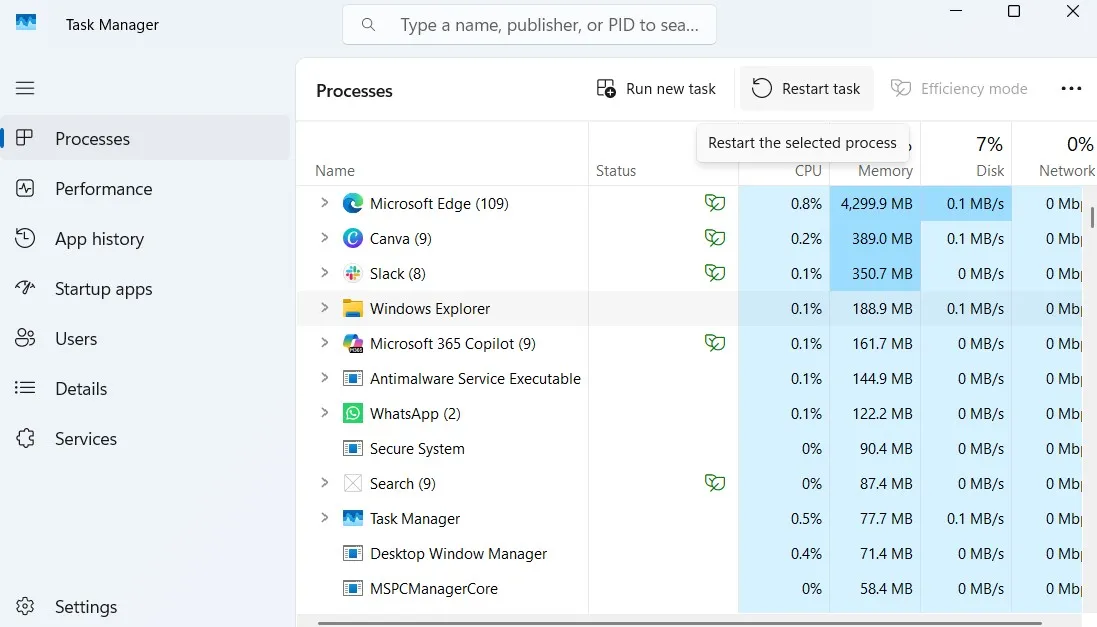Open Task Manager Settings gear

click(x=25, y=606)
